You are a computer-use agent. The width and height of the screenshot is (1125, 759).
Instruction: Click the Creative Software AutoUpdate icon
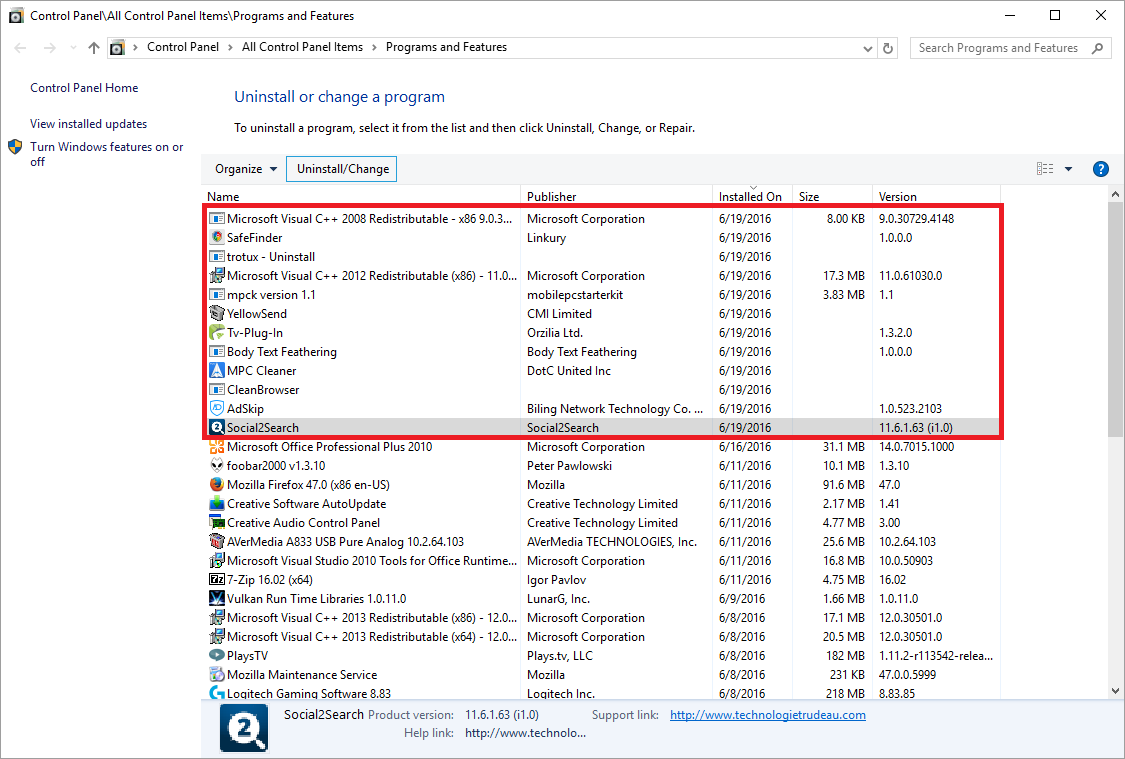pyautogui.click(x=217, y=504)
